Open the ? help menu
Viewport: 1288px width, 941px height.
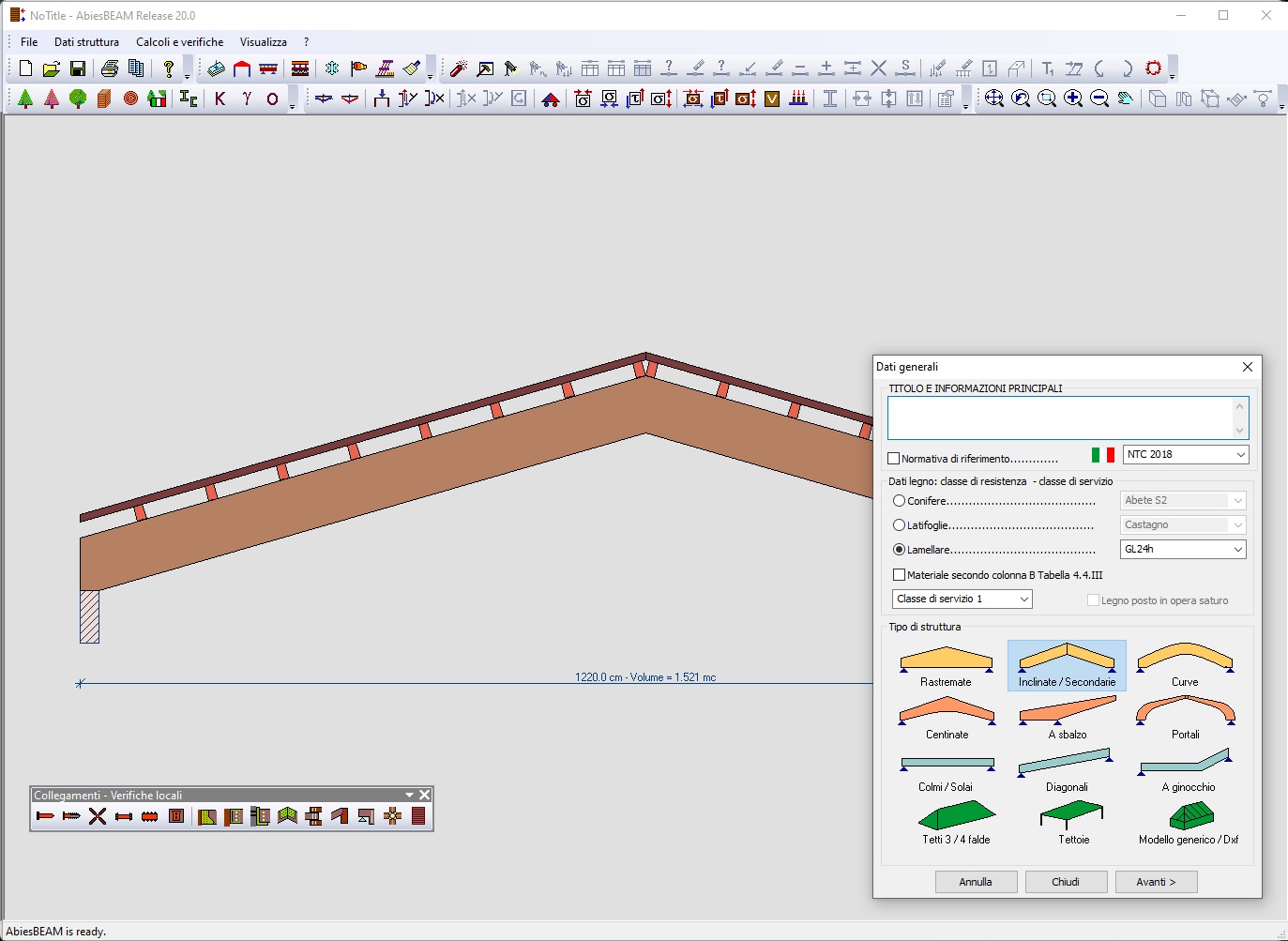coord(306,42)
